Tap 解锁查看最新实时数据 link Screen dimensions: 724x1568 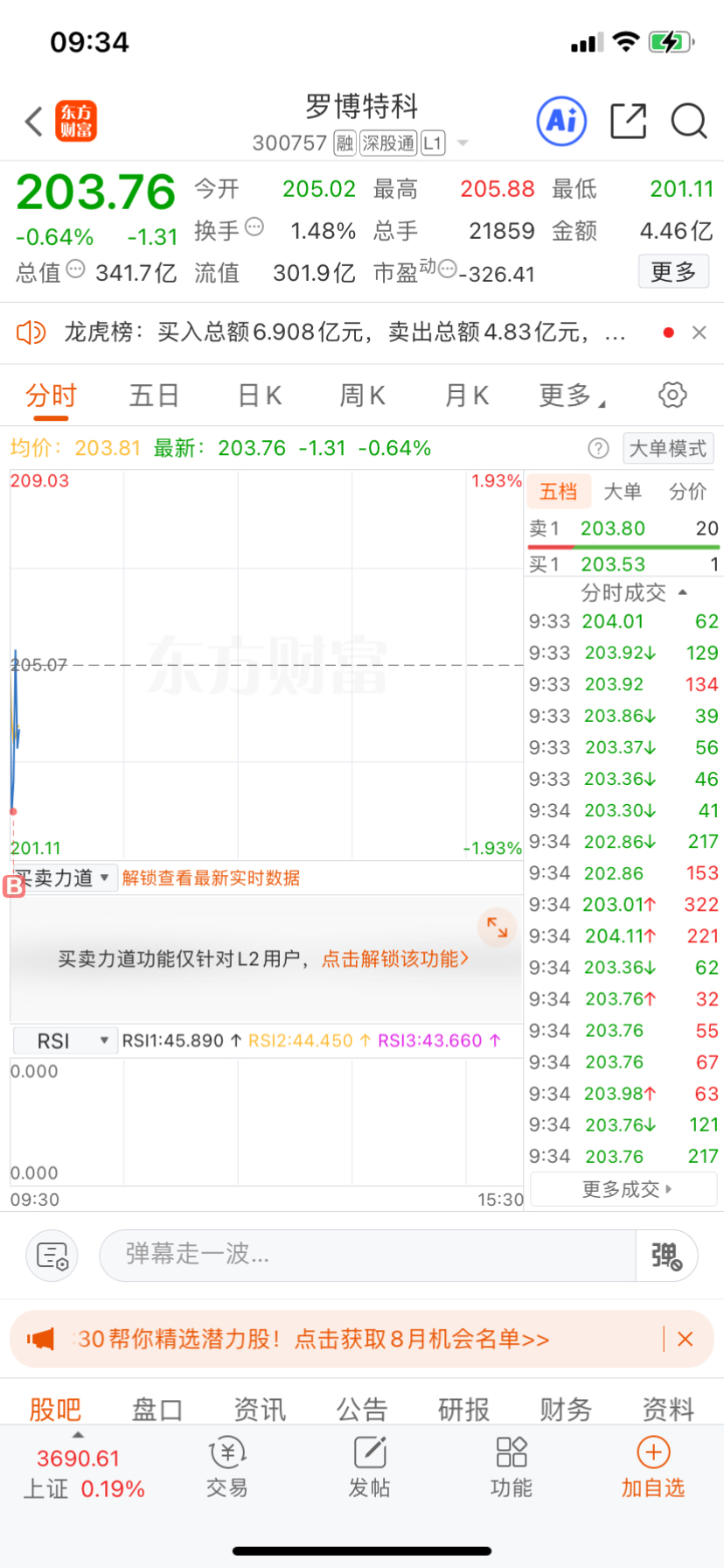pos(211,878)
